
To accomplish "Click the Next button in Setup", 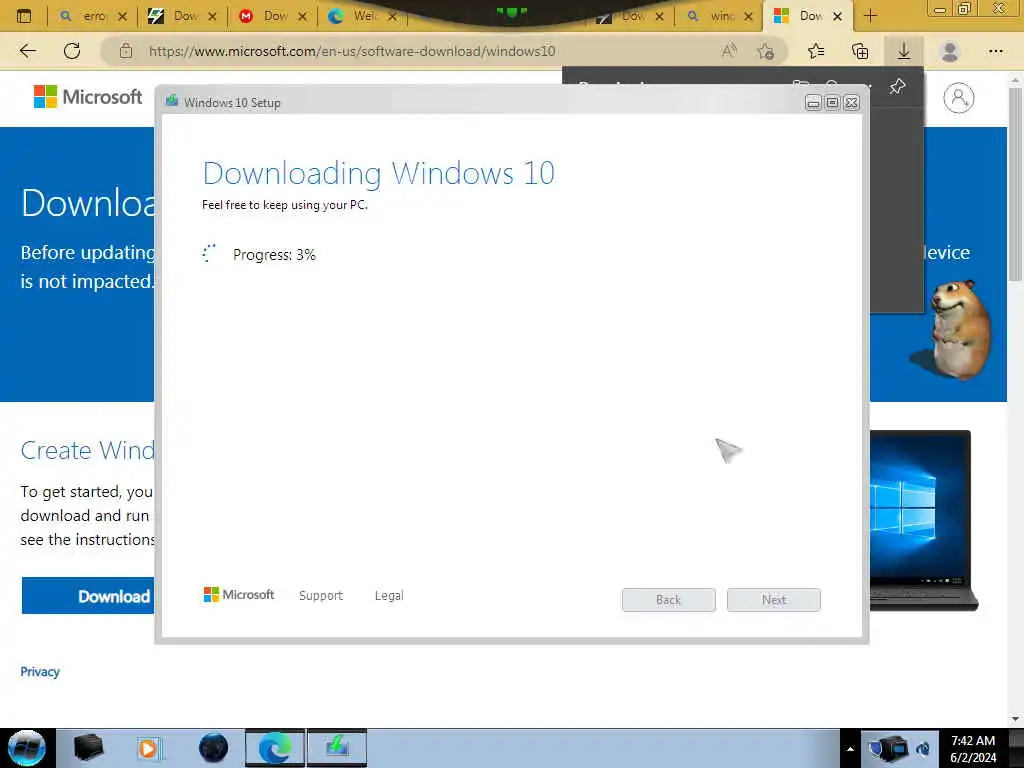I will [774, 600].
